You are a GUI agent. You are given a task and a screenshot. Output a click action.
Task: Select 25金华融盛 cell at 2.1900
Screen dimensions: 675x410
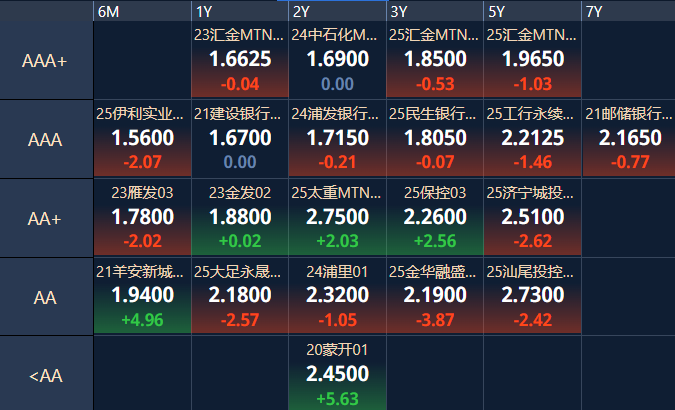coord(435,296)
